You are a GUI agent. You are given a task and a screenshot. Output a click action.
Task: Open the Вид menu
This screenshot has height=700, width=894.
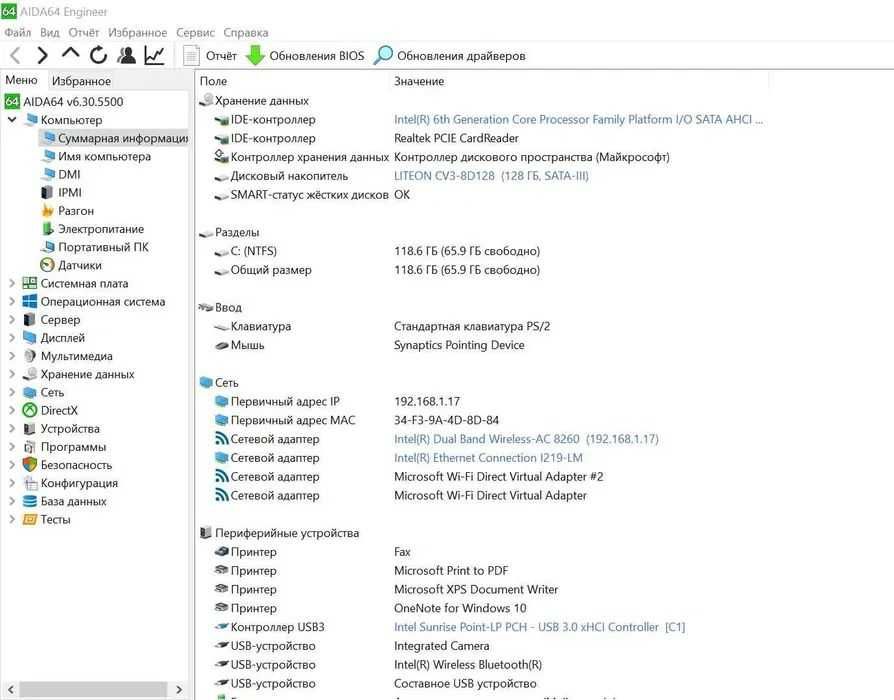click(x=50, y=32)
